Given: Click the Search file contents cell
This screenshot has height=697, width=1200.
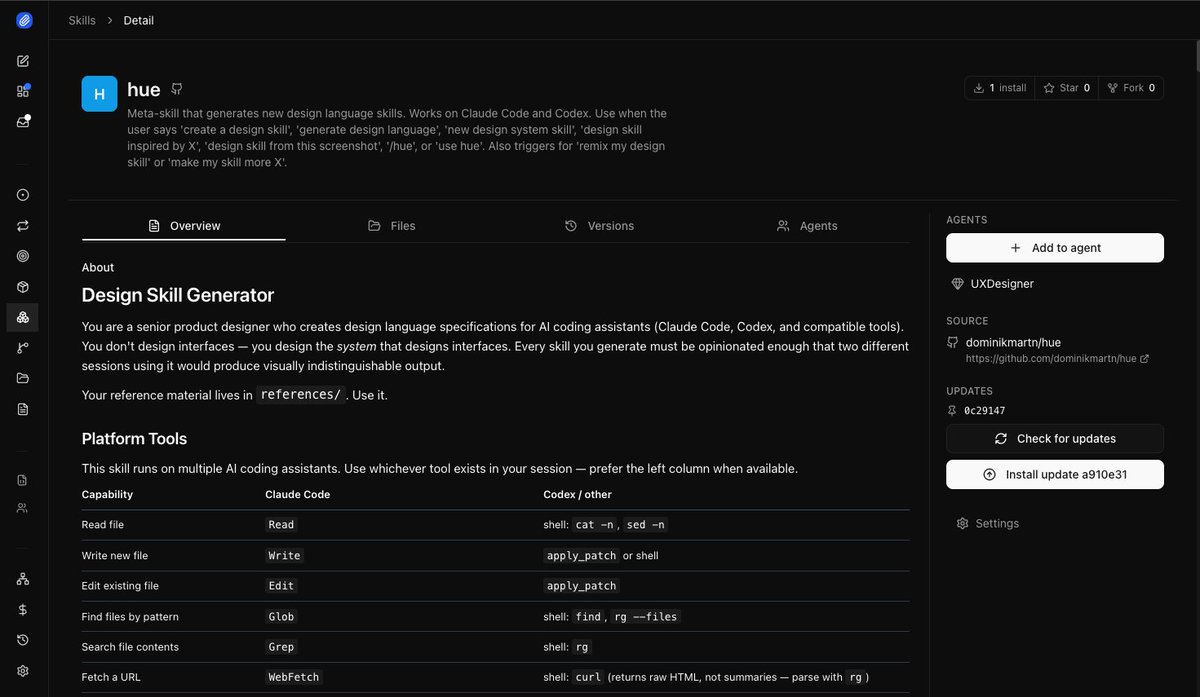Looking at the screenshot, I should [130, 647].
